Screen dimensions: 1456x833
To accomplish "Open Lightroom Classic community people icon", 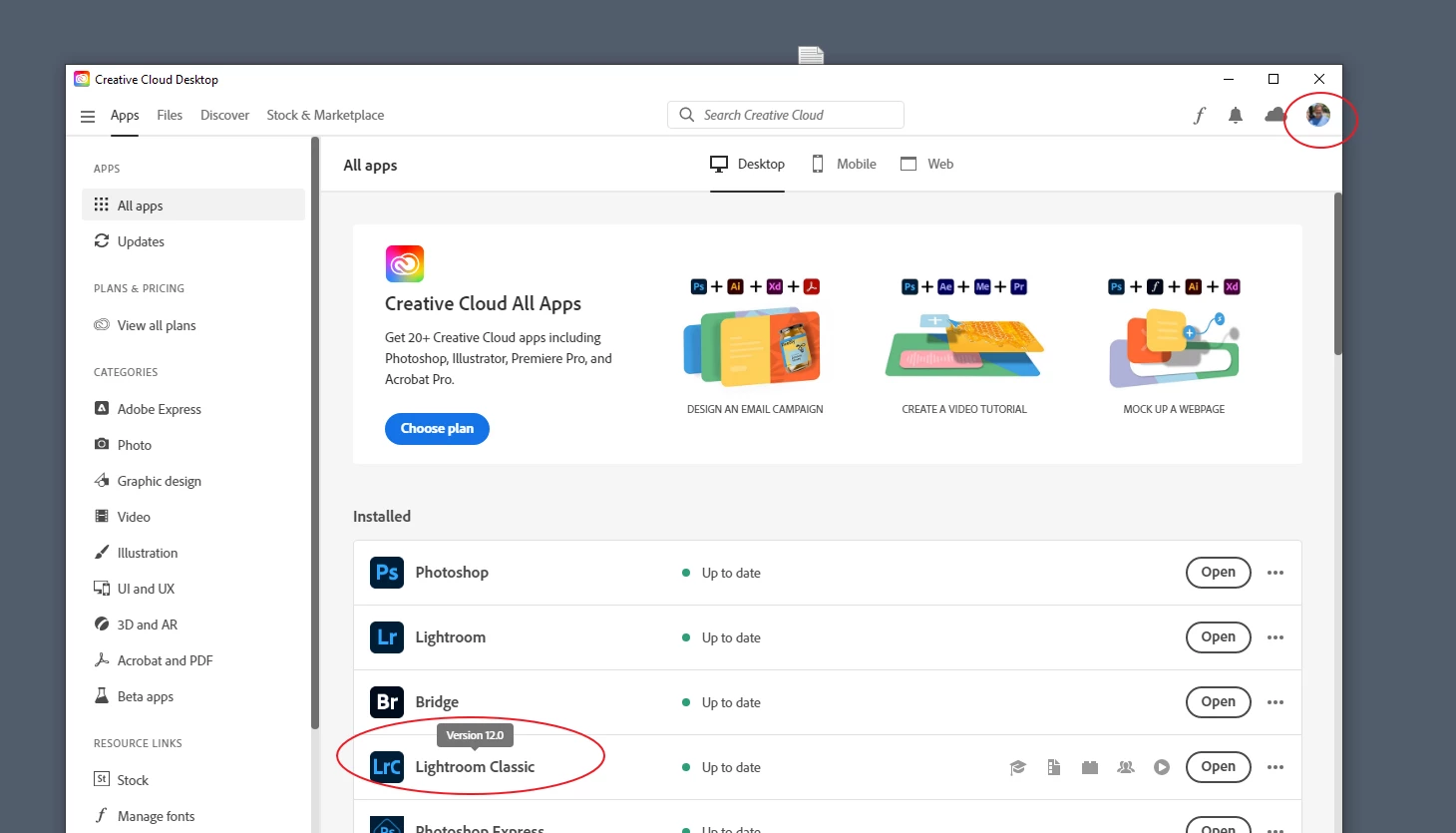I will coord(1126,767).
